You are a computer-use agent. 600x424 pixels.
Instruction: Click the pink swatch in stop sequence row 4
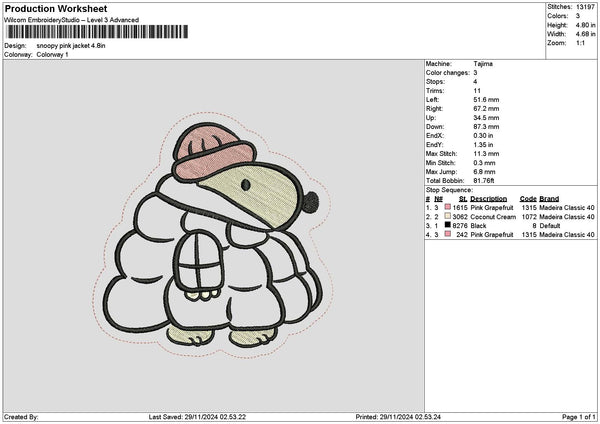(448, 234)
